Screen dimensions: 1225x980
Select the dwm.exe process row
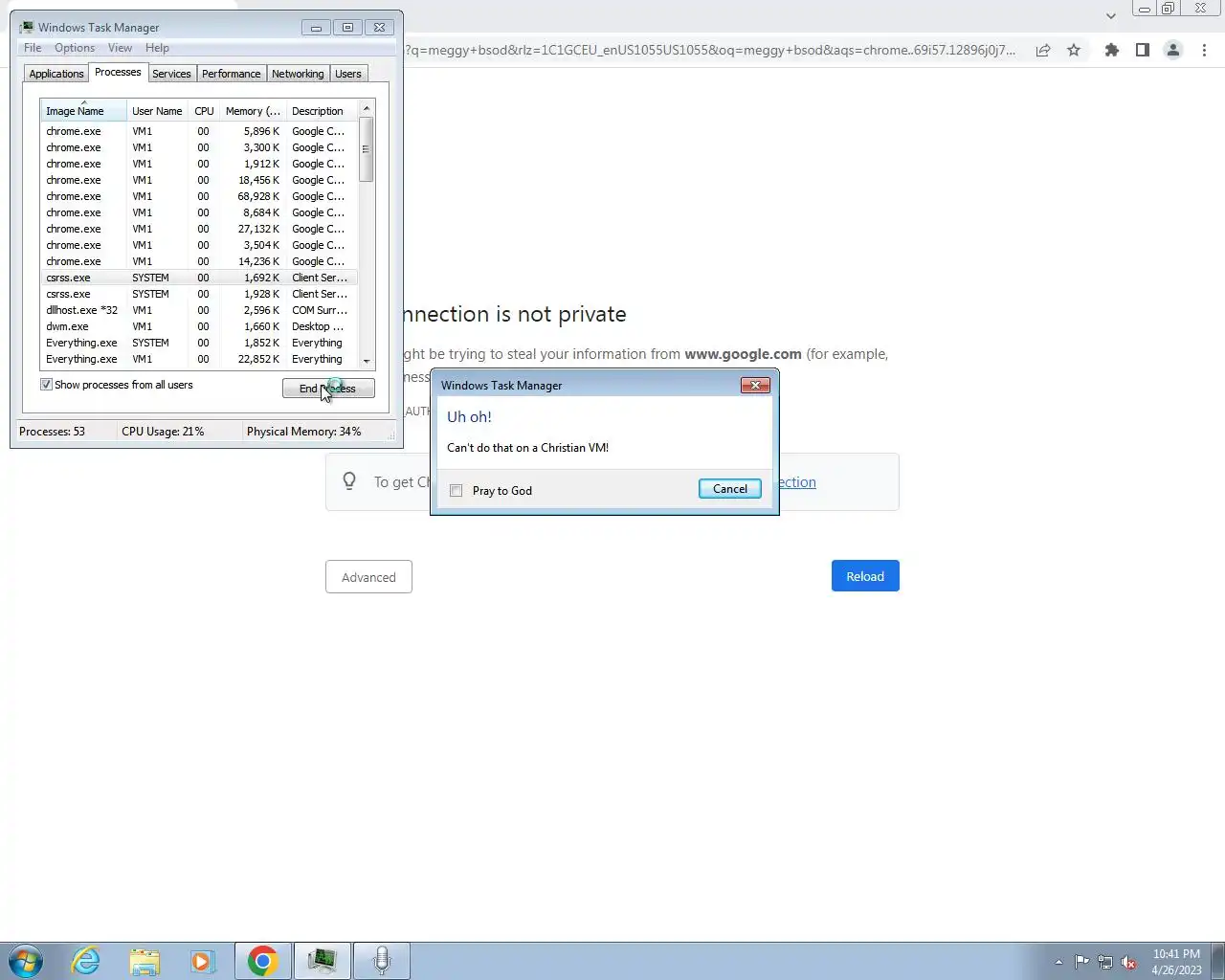[199, 326]
